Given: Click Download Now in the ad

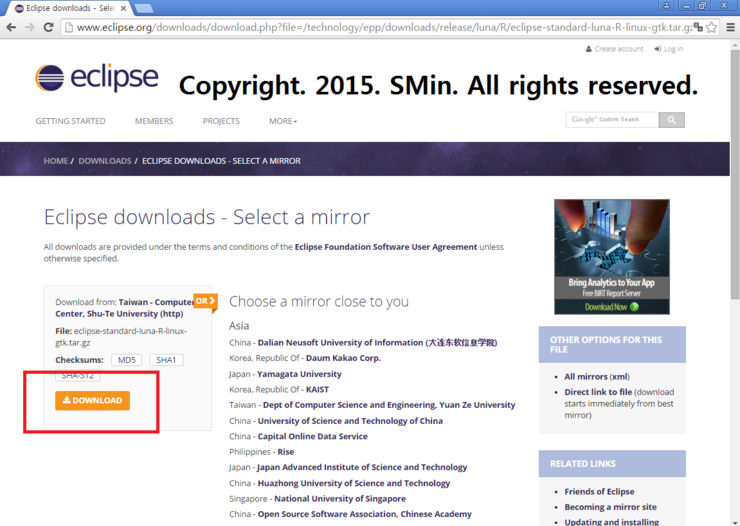Looking at the screenshot, I should point(612,307).
